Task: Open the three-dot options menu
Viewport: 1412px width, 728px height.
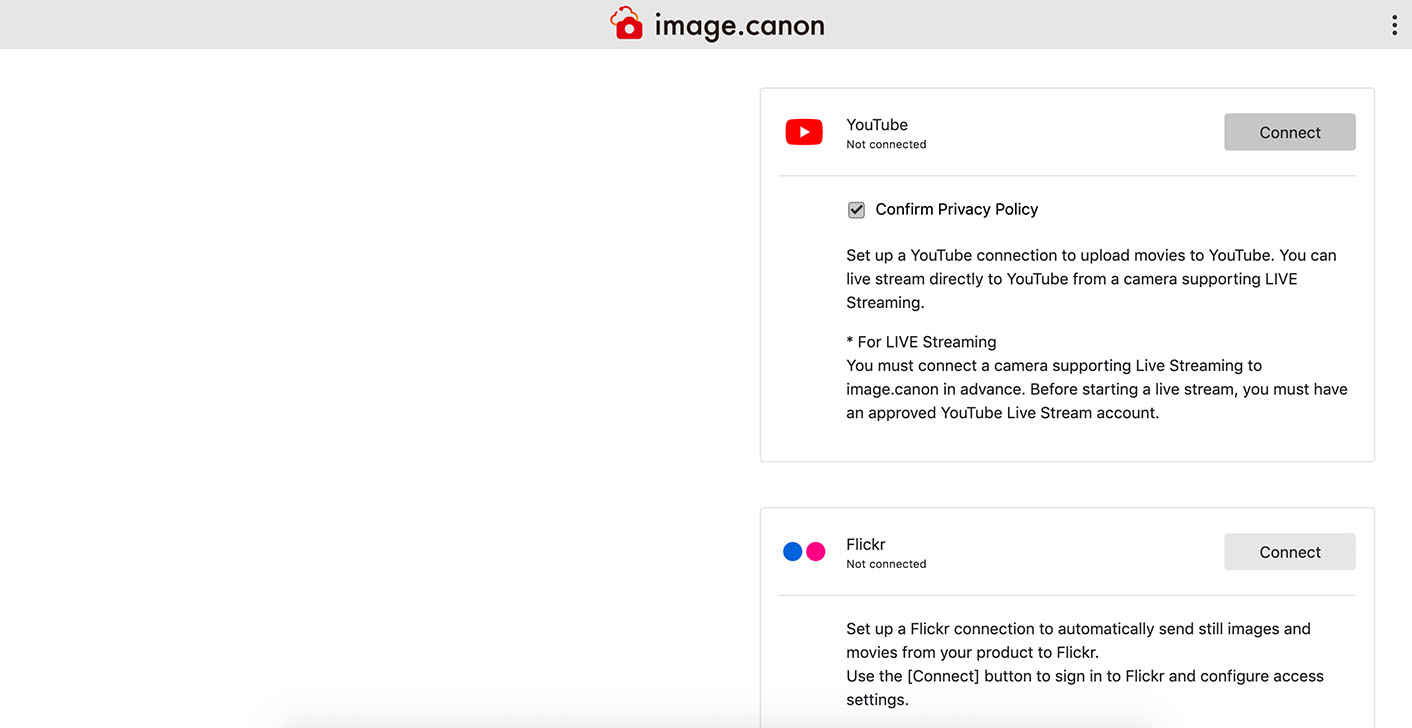Action: tap(1394, 25)
